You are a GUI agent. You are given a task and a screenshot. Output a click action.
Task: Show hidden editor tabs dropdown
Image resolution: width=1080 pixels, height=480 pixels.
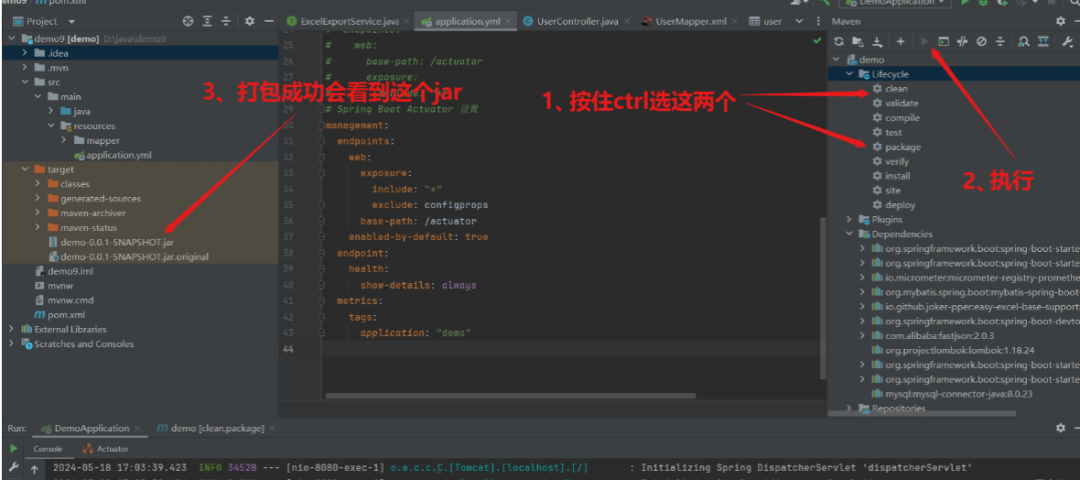[799, 21]
